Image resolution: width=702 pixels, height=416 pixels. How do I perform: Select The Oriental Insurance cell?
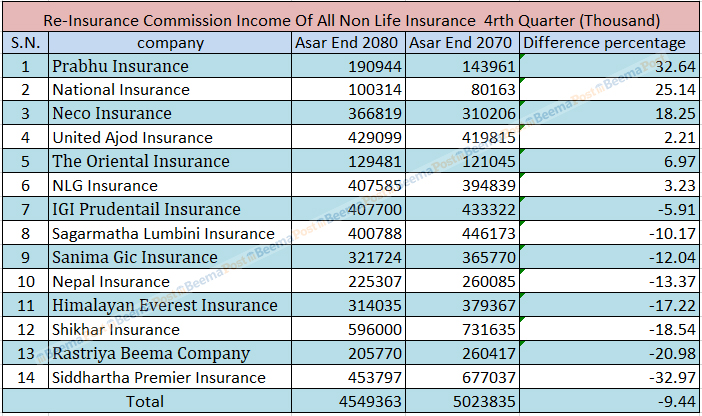tap(140, 162)
